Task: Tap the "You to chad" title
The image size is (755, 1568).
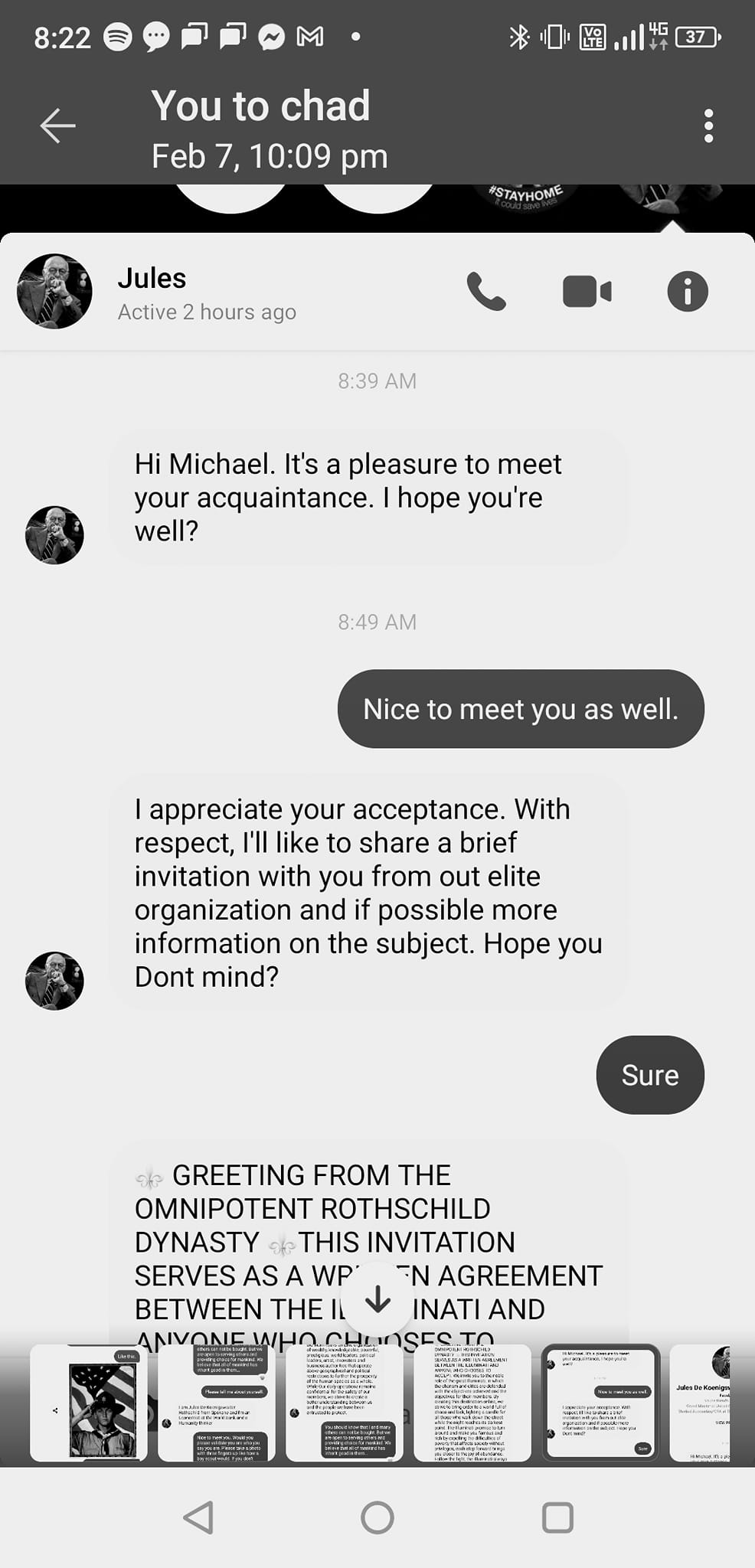Action: point(260,106)
